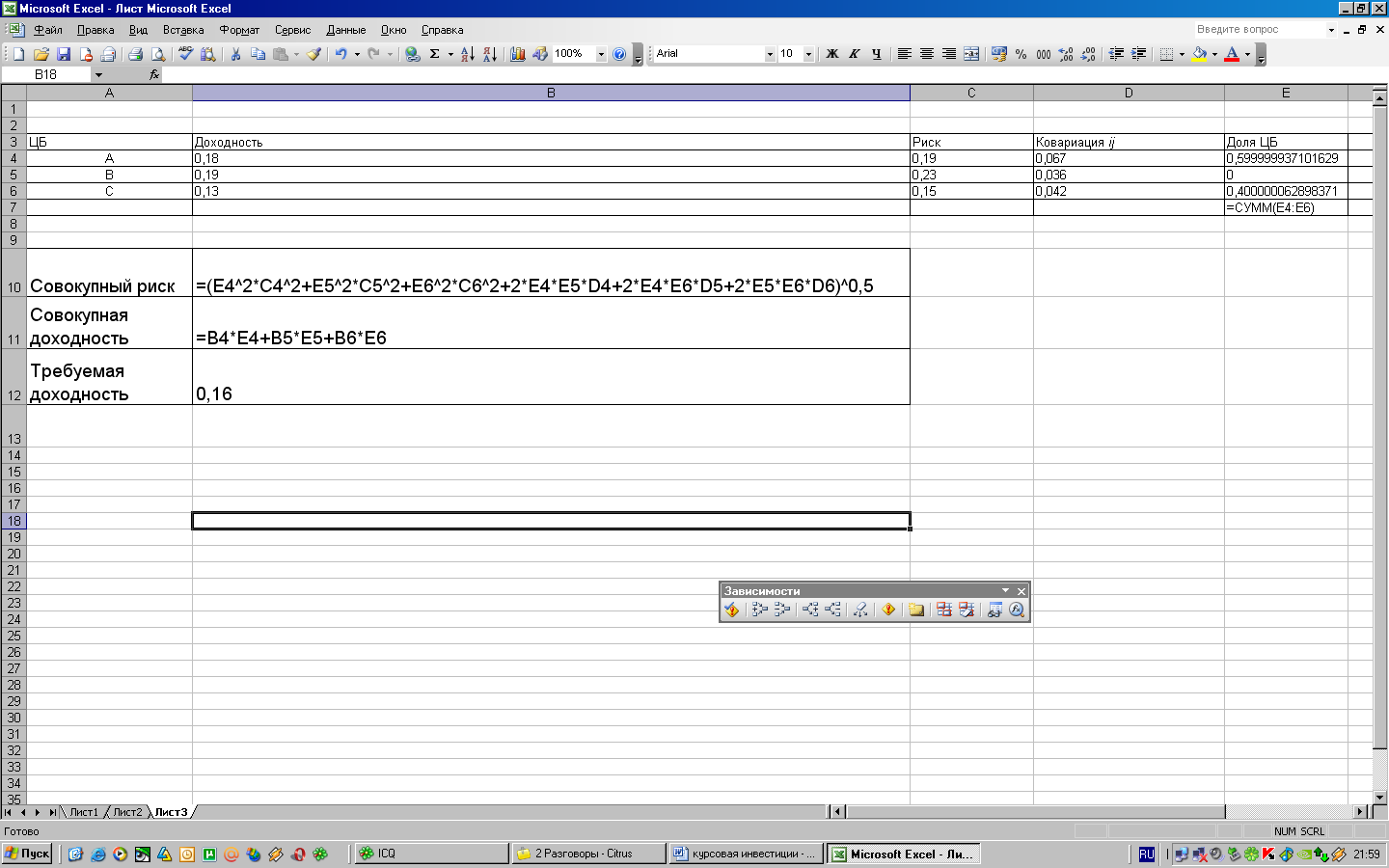This screenshot has height=868, width=1389.
Task: Click the yellow fill color bucket
Action: pos(1199,54)
